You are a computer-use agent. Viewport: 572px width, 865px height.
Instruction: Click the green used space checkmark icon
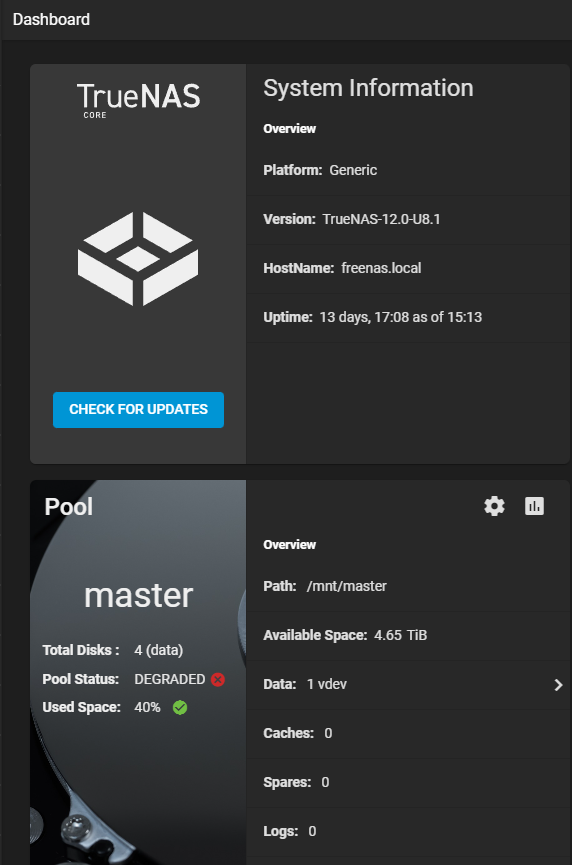[x=180, y=707]
